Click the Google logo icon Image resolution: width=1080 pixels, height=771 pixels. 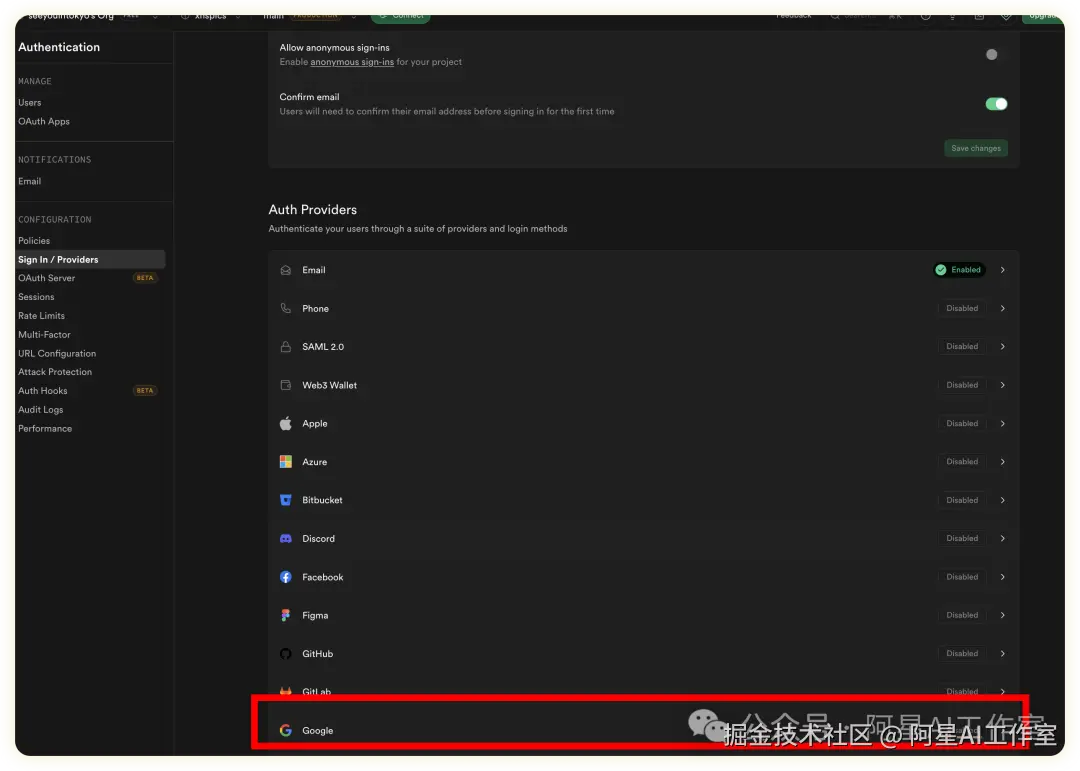coord(286,730)
